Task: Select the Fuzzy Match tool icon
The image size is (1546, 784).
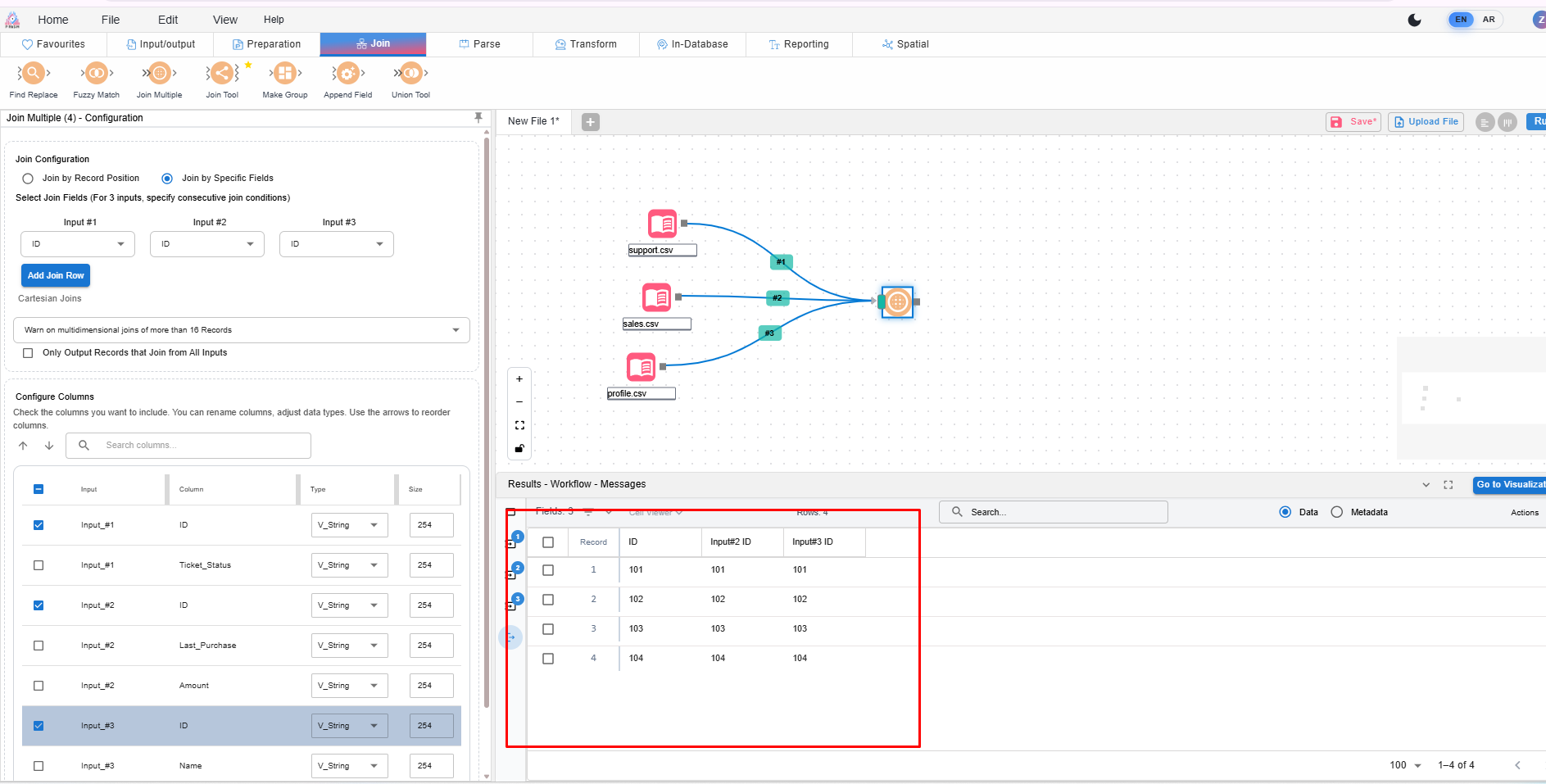Action: tap(97, 74)
